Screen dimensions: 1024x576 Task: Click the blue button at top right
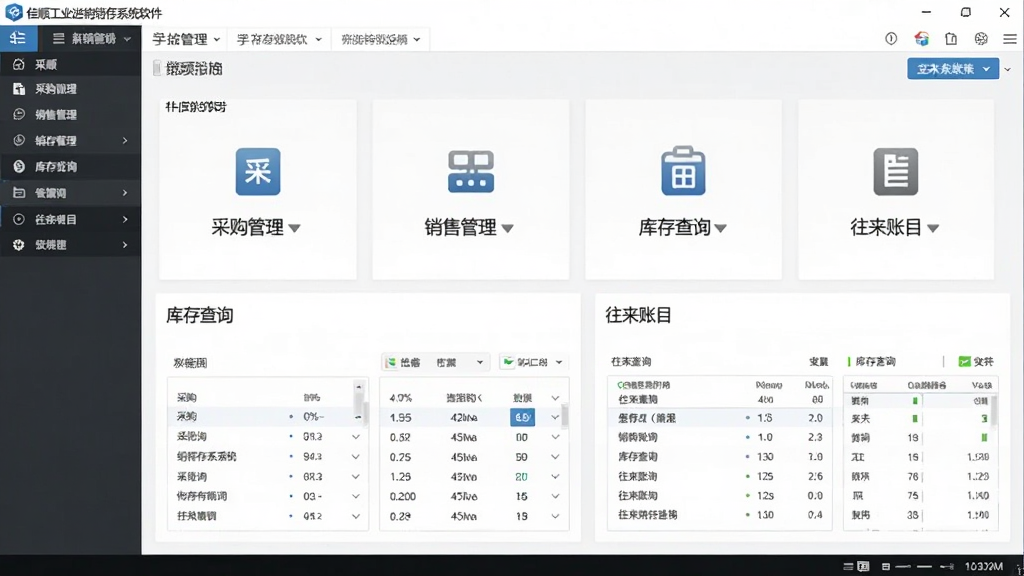[953, 69]
